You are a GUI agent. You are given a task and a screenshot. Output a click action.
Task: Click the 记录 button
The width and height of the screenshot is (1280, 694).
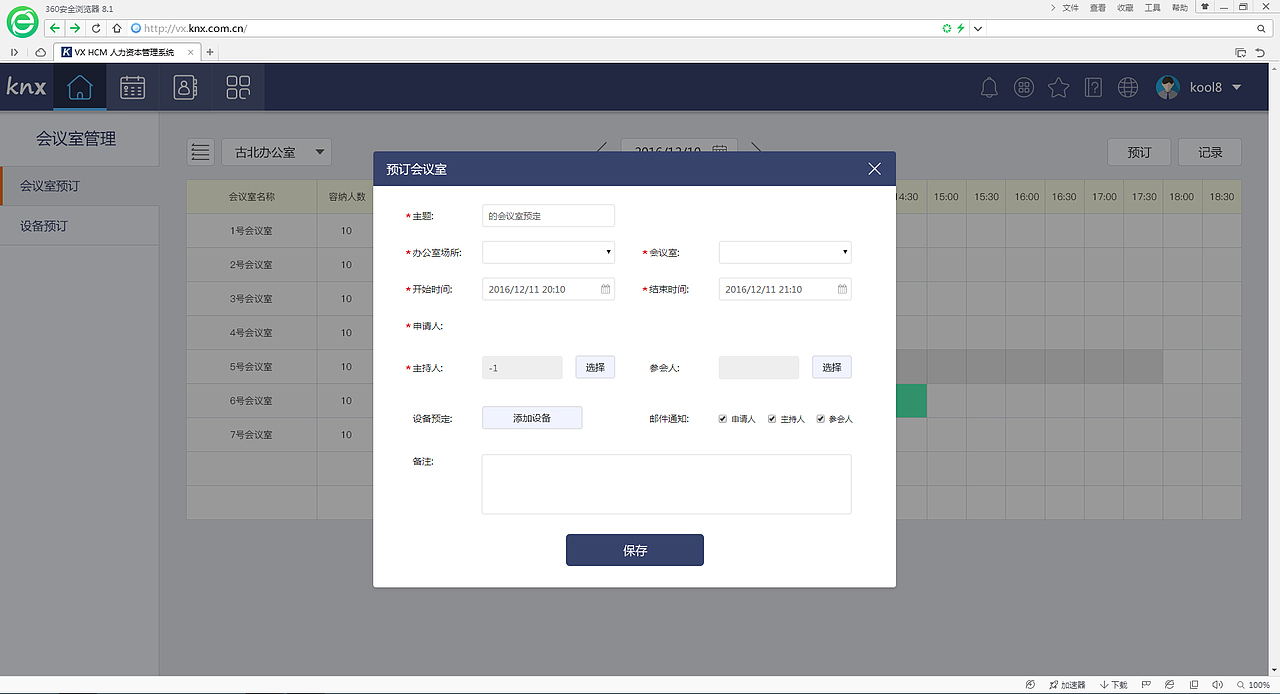pos(1210,152)
